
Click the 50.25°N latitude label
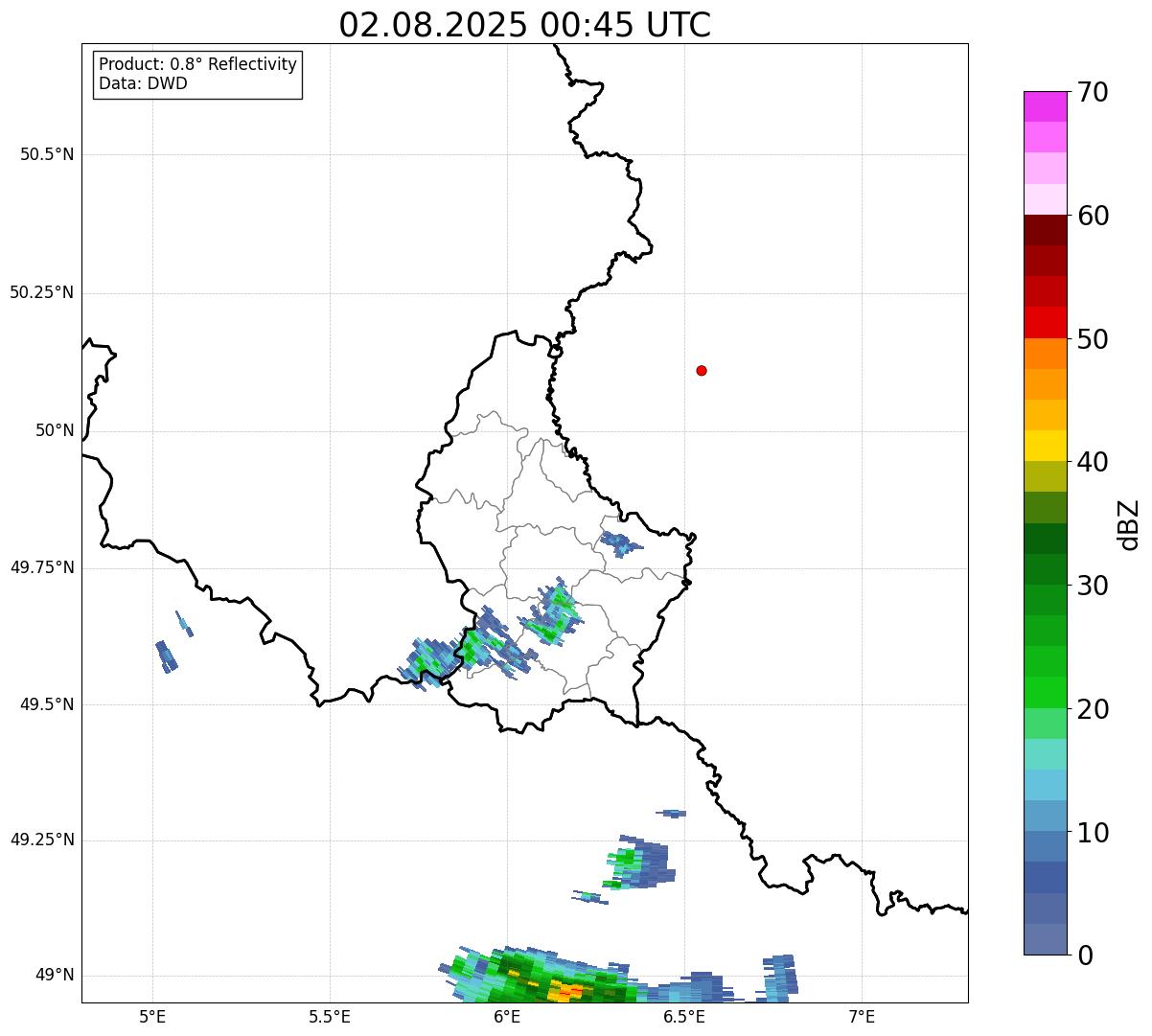(42, 292)
